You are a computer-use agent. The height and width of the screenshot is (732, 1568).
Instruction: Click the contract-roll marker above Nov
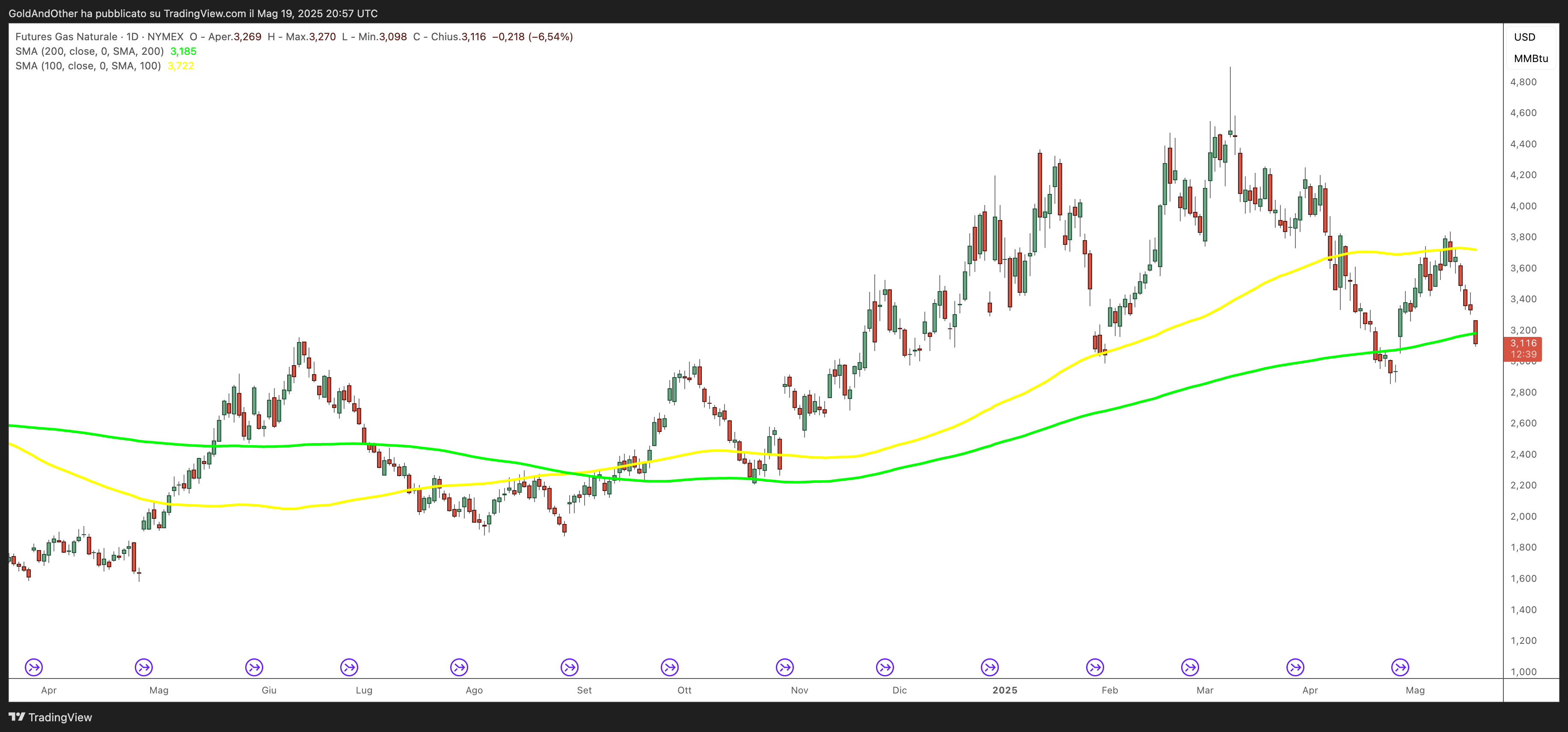[785, 667]
